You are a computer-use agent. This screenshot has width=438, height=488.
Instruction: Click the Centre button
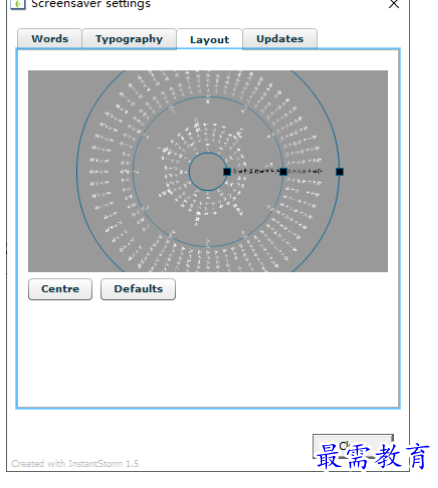coord(60,289)
